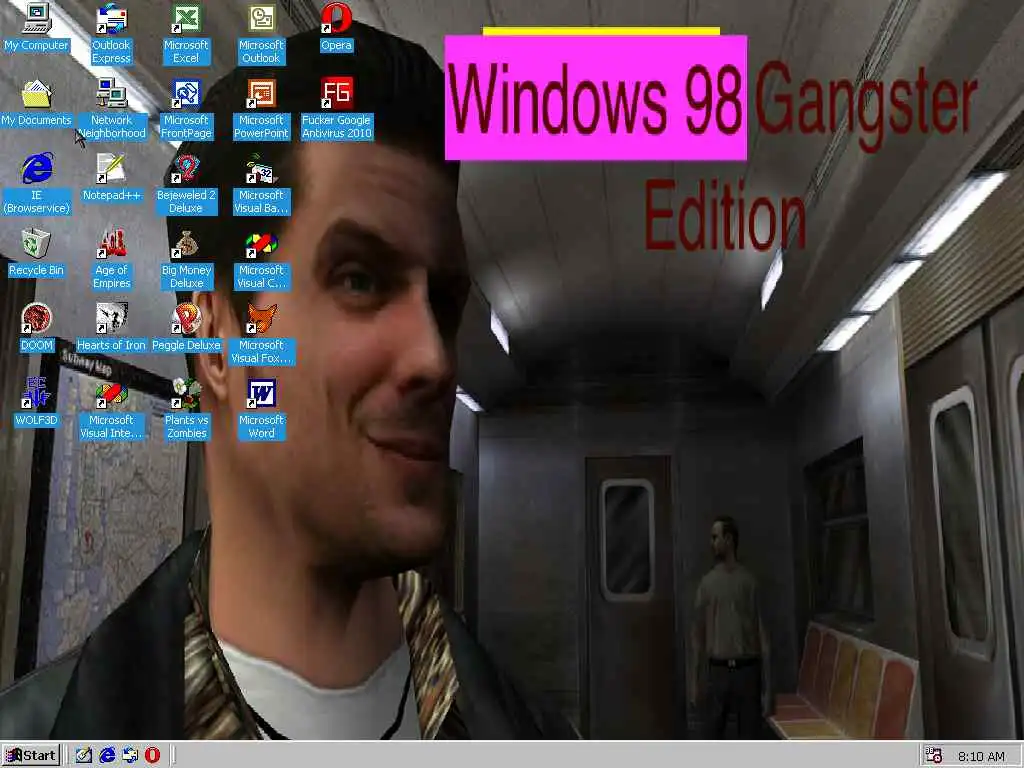Screen dimensions: 1024x768
Task: Launch Opera from the Quick Launch bar
Action: 152,756
